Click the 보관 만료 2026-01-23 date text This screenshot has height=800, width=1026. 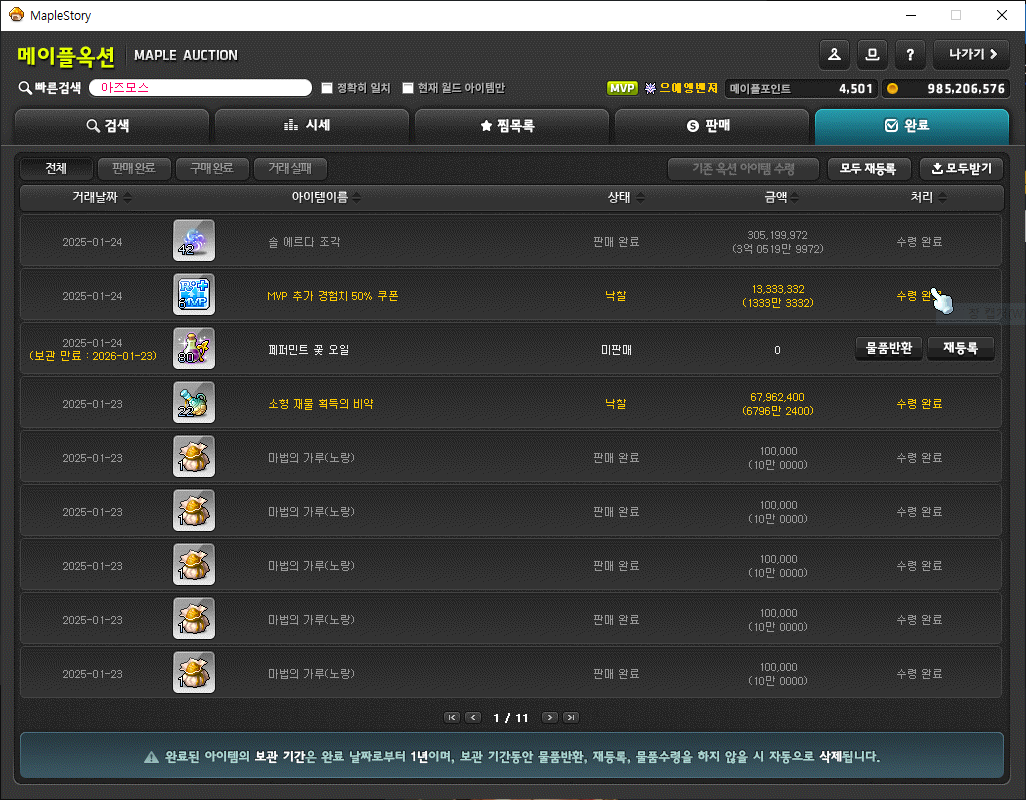(93, 357)
